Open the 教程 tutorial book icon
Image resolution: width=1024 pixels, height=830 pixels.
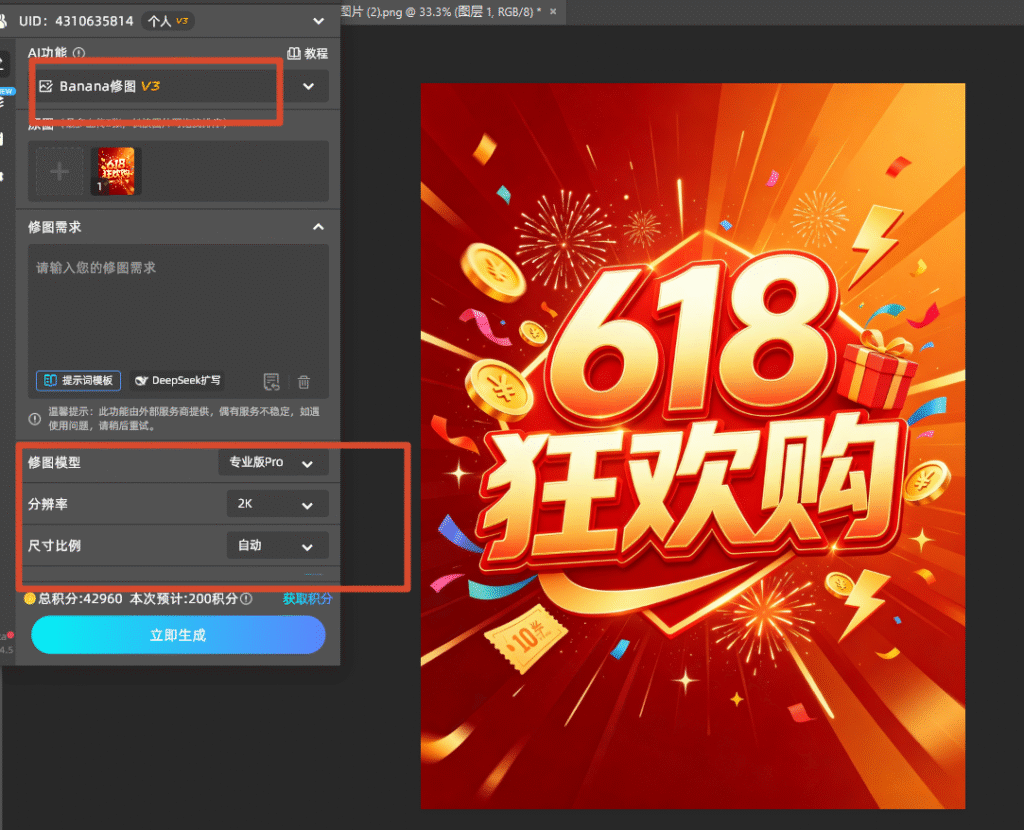coord(294,53)
